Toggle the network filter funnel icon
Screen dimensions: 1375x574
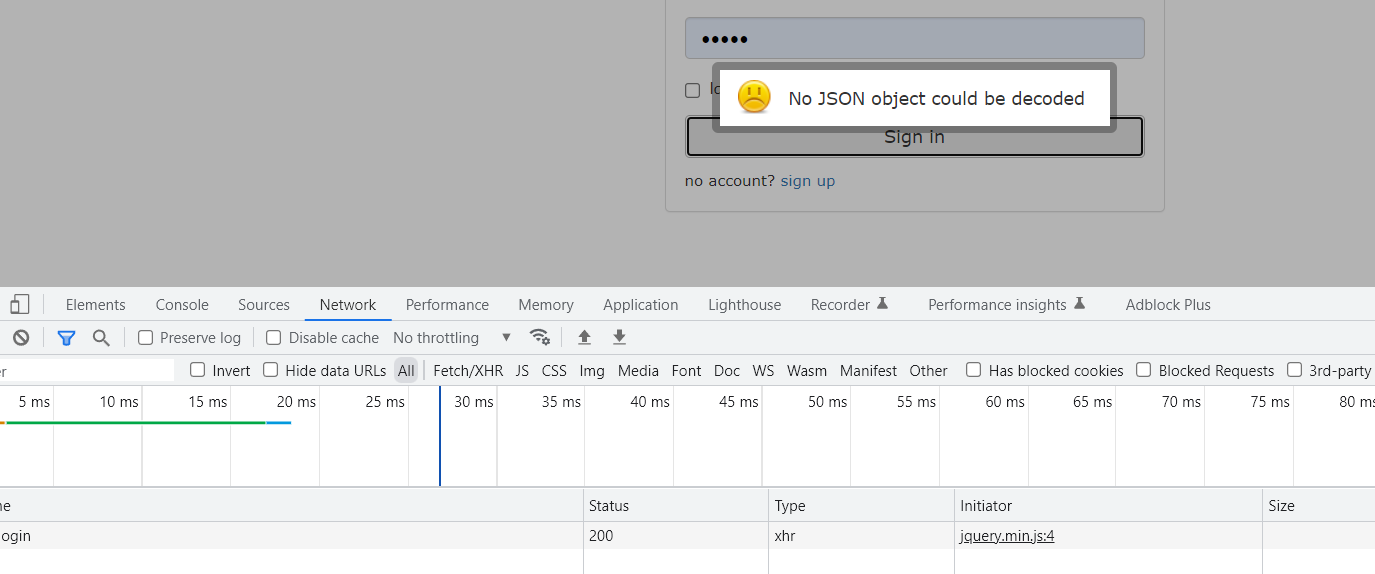pyautogui.click(x=66, y=338)
